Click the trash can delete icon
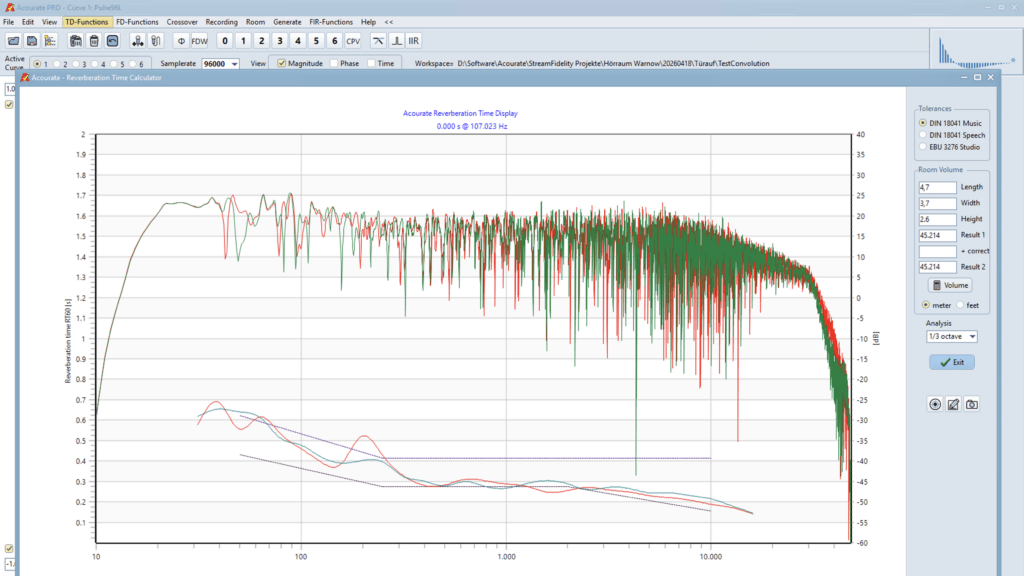1024x576 pixels. click(93, 41)
